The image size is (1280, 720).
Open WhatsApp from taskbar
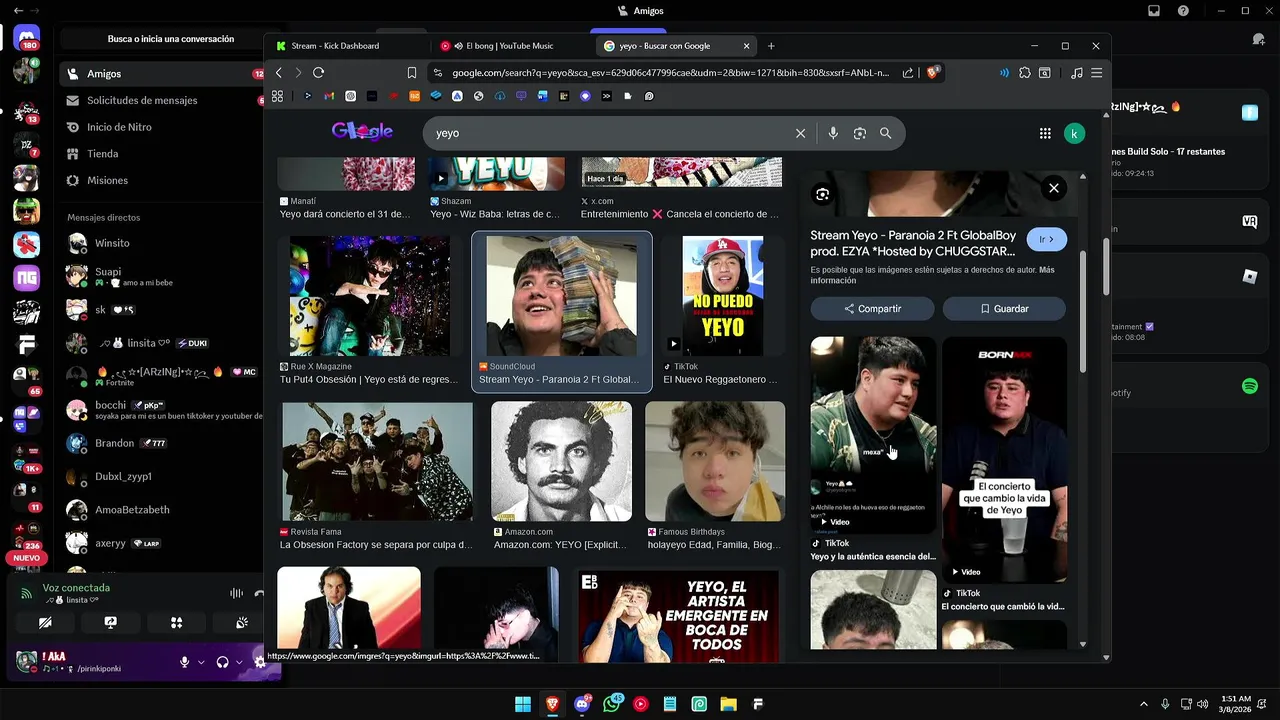coord(611,704)
